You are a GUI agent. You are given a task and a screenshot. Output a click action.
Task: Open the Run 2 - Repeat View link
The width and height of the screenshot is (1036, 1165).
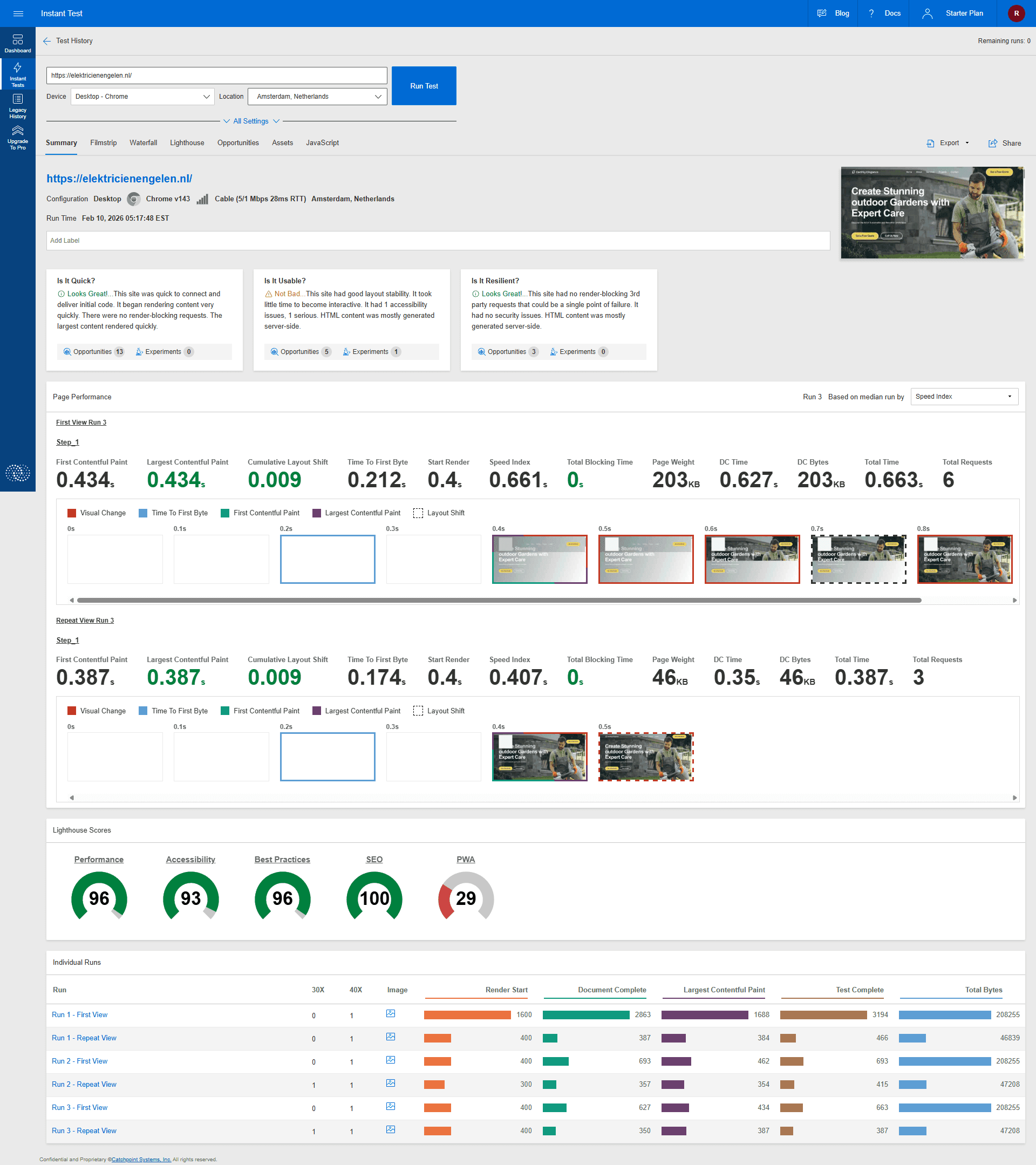[x=84, y=1084]
